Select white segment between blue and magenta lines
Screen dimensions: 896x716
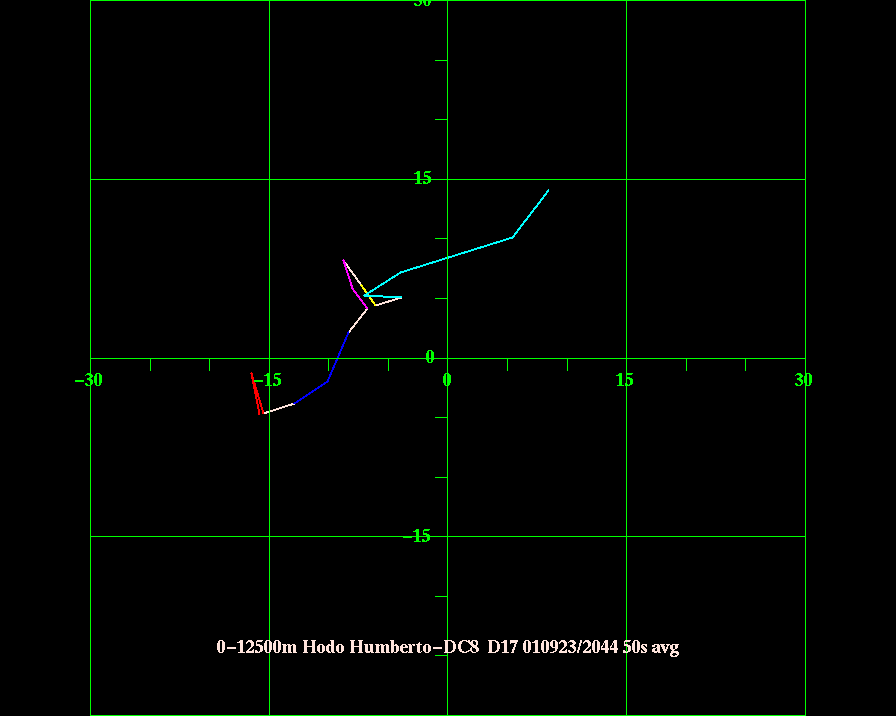pos(358,320)
